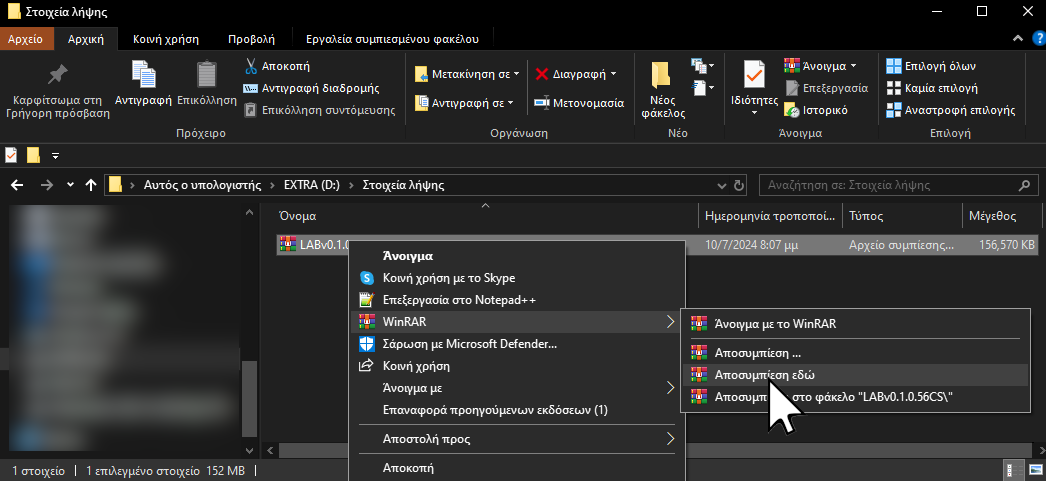Click Καρφίτσωμα στη Γρήγορη πρόσβαση pin icon

pos(57,77)
